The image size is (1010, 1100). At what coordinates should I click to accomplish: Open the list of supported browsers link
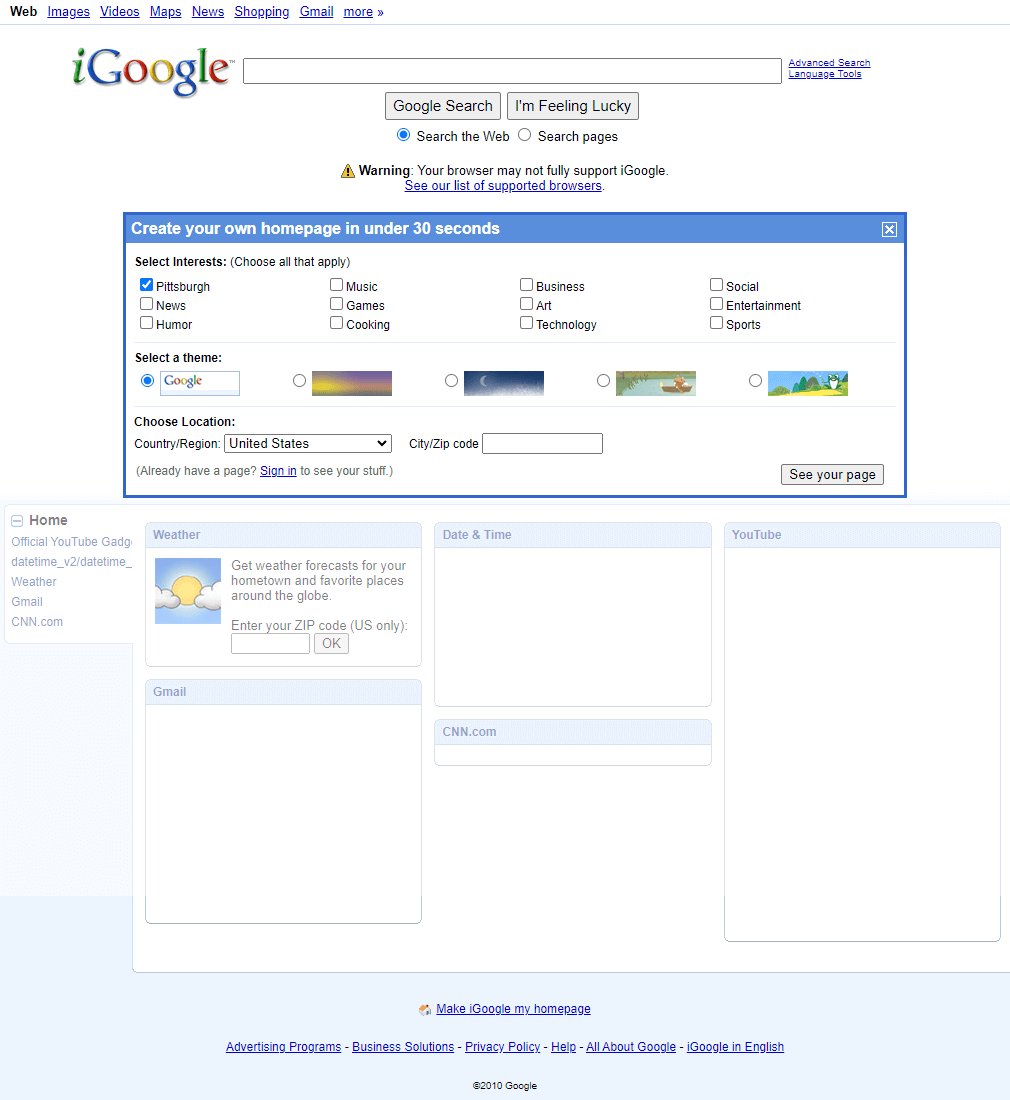[x=503, y=185]
